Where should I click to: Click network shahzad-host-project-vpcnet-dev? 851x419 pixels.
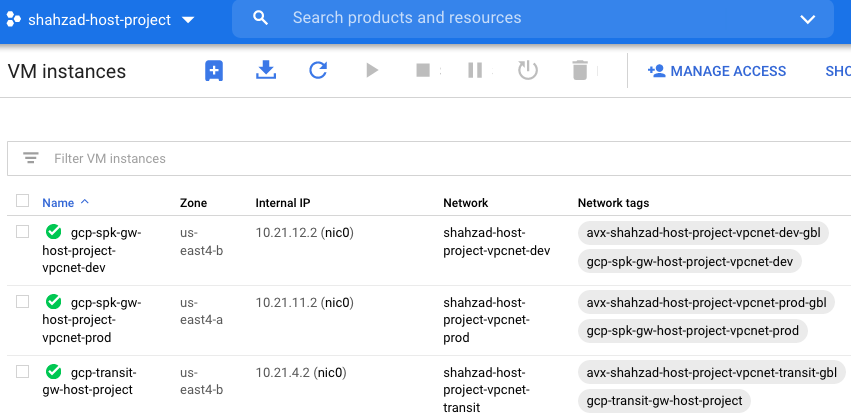(497, 242)
